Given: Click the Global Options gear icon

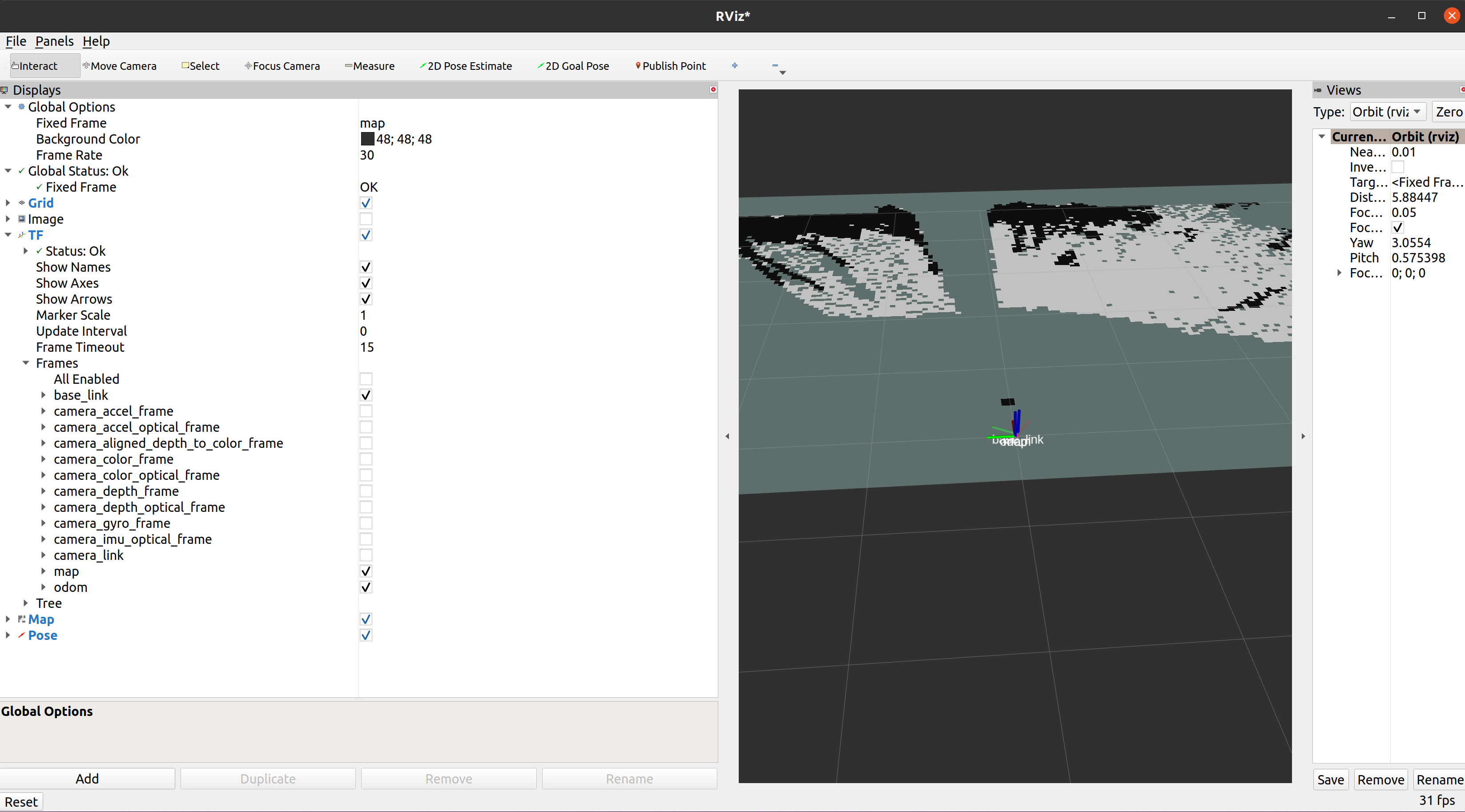Looking at the screenshot, I should [22, 106].
